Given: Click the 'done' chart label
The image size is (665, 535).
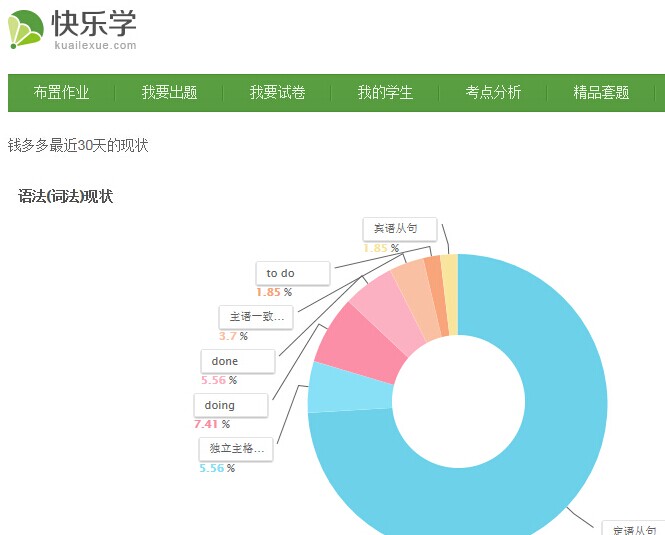Looking at the screenshot, I should (x=237, y=361).
